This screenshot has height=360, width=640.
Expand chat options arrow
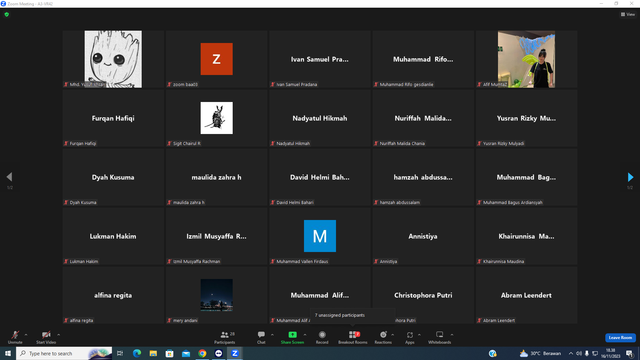point(272,335)
